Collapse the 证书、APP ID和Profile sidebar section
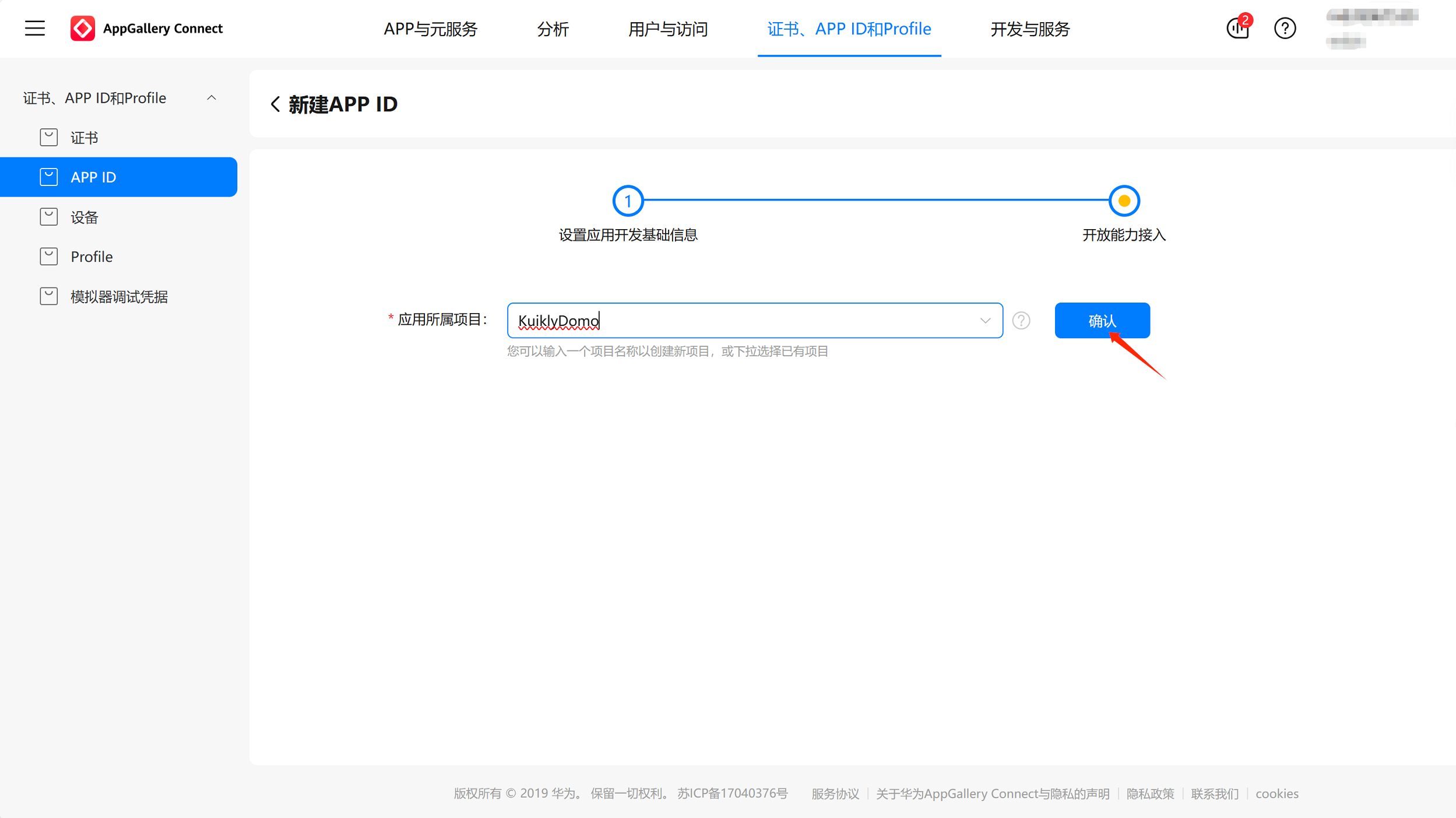 [x=212, y=98]
